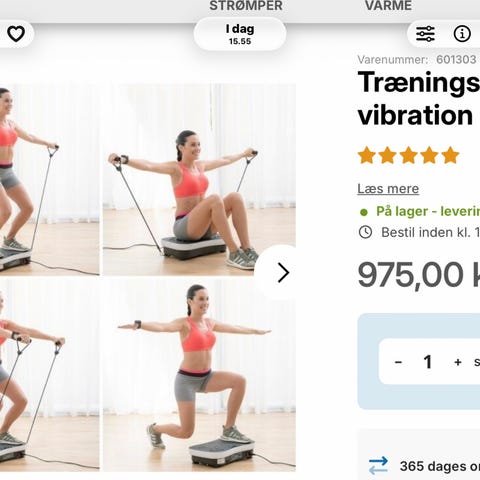Click the 365 dages return text
480x480 pixels.
tap(440, 466)
